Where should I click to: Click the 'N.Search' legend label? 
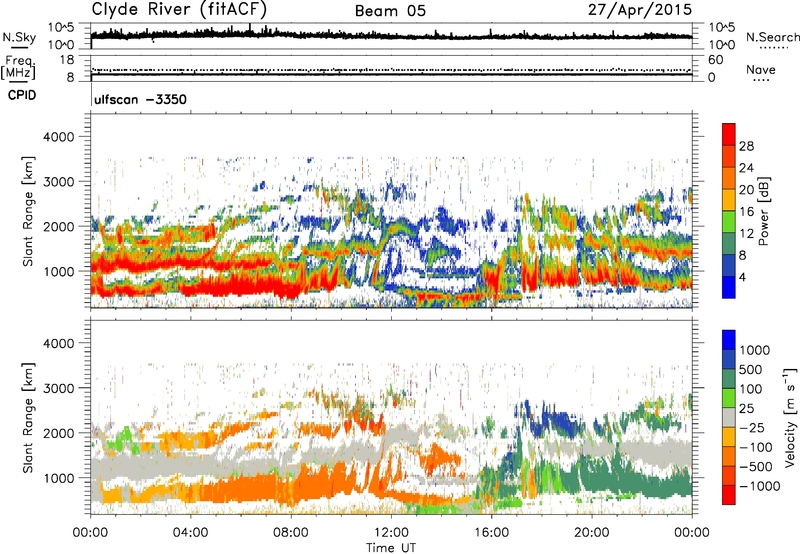(772, 37)
